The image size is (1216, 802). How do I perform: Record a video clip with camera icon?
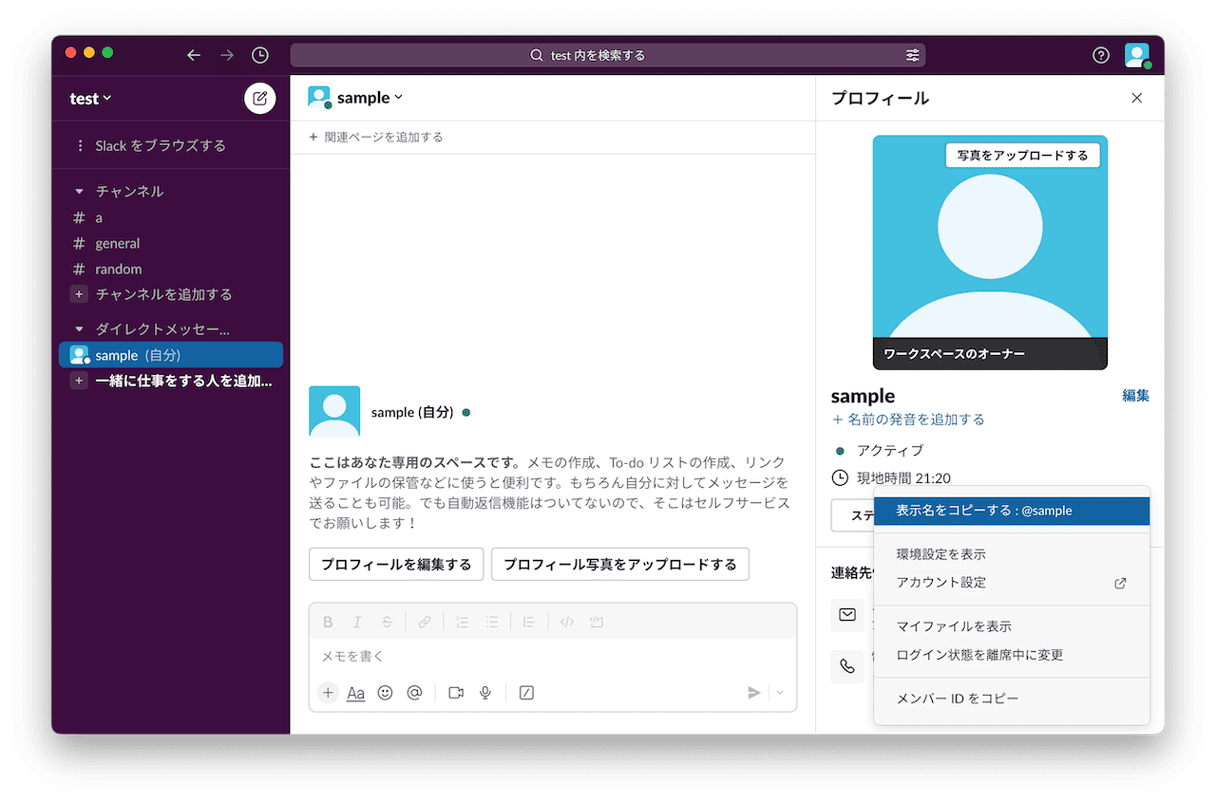[x=456, y=692]
